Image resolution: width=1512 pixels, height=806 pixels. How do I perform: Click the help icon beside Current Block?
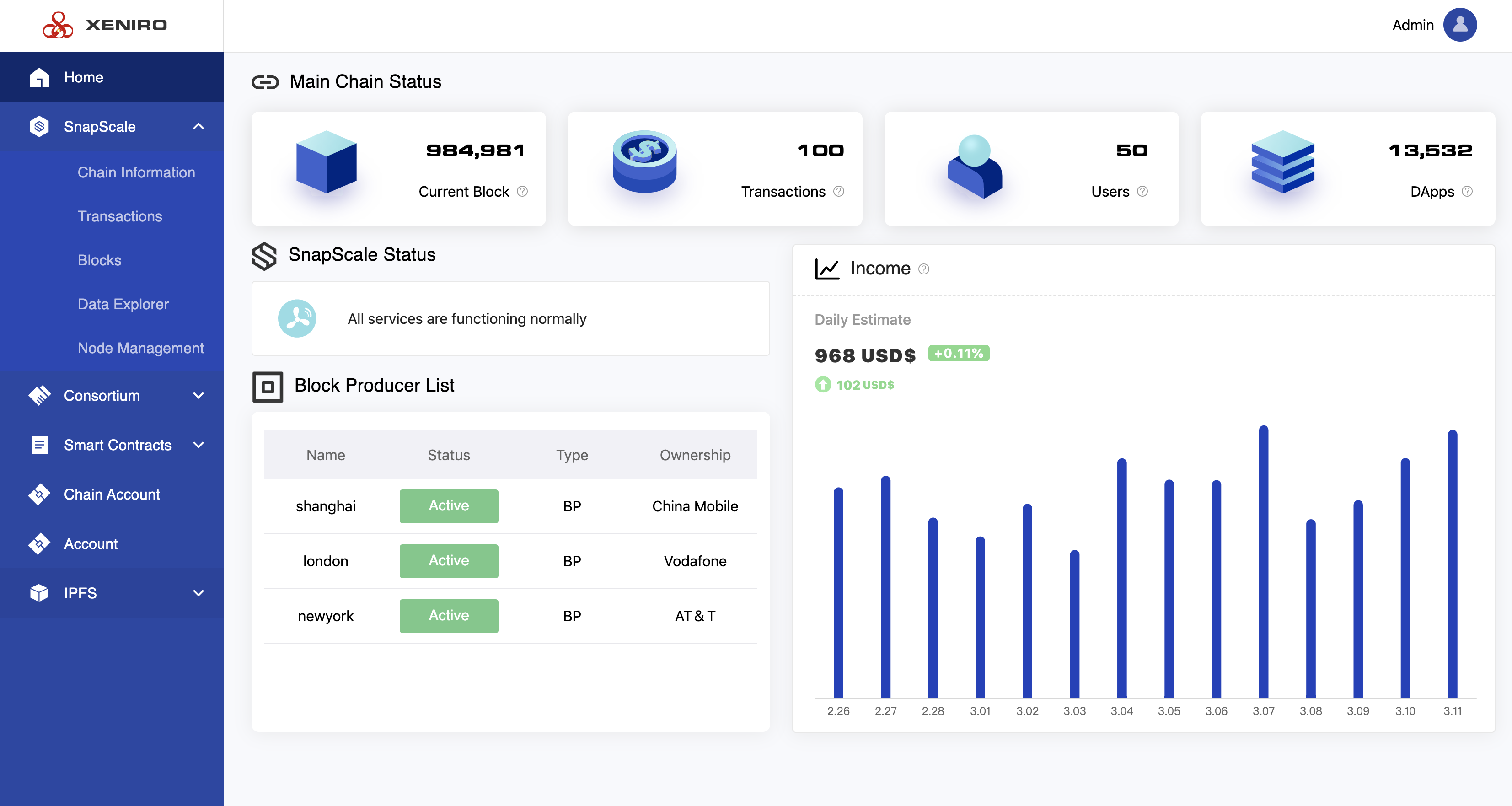(x=522, y=191)
